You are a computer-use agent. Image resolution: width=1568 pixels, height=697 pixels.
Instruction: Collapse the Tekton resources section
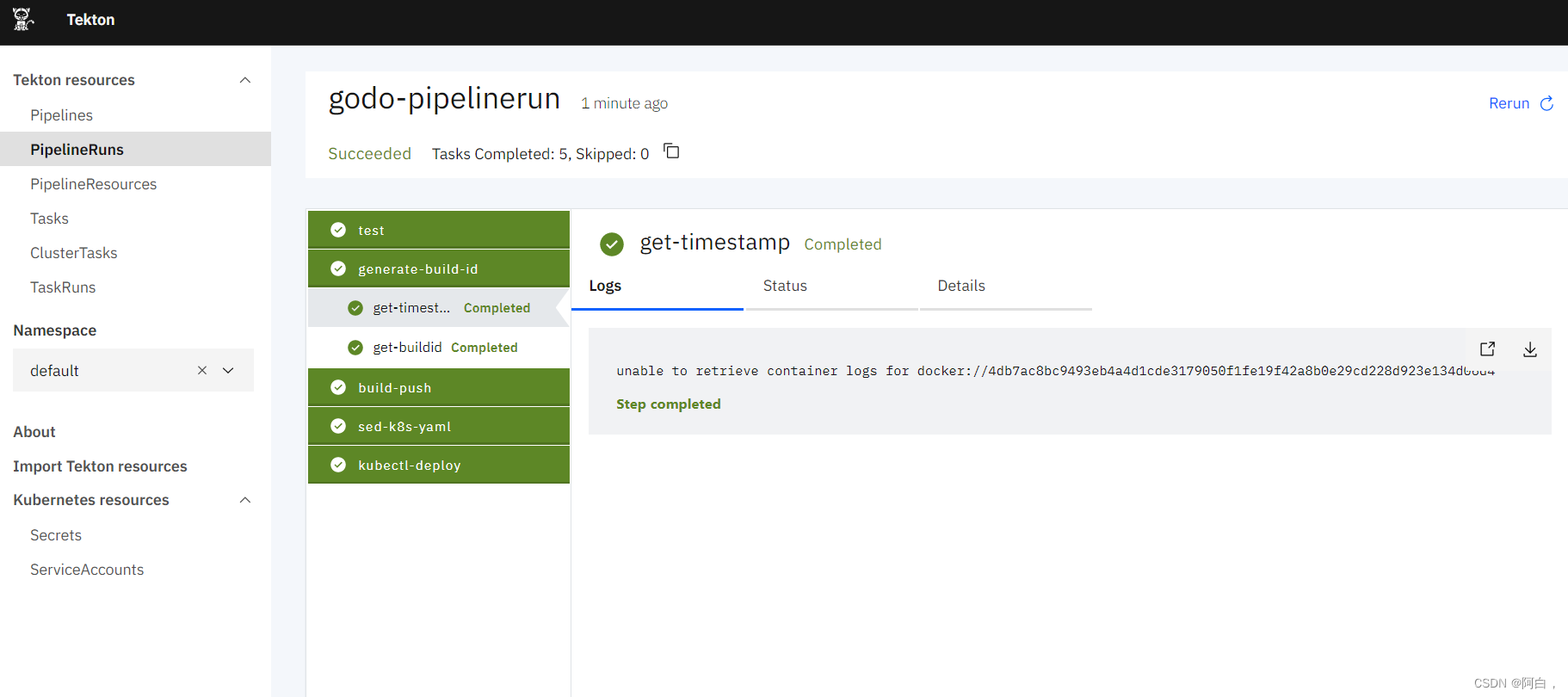245,80
